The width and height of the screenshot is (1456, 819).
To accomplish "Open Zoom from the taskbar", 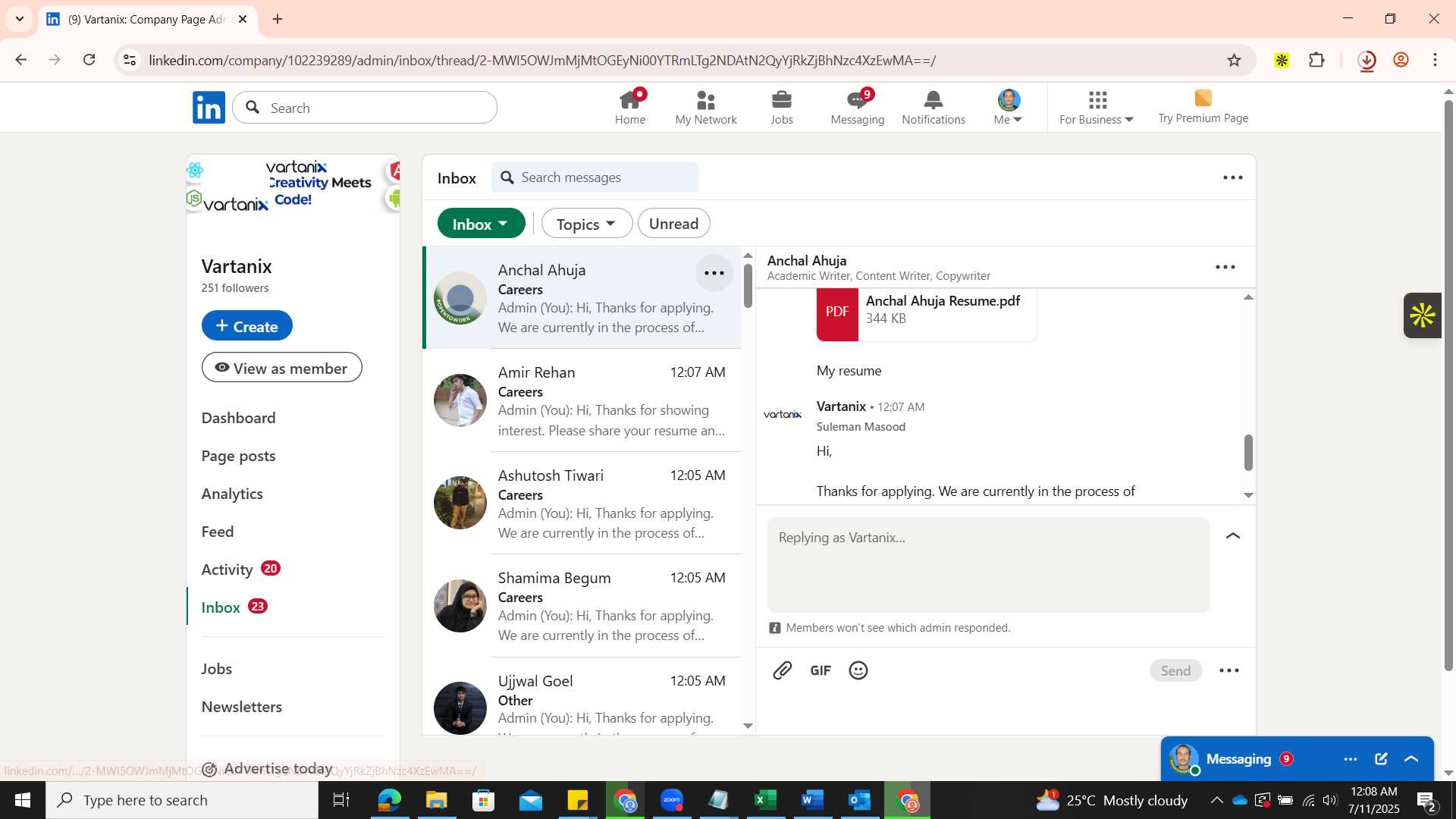I will 672,800.
